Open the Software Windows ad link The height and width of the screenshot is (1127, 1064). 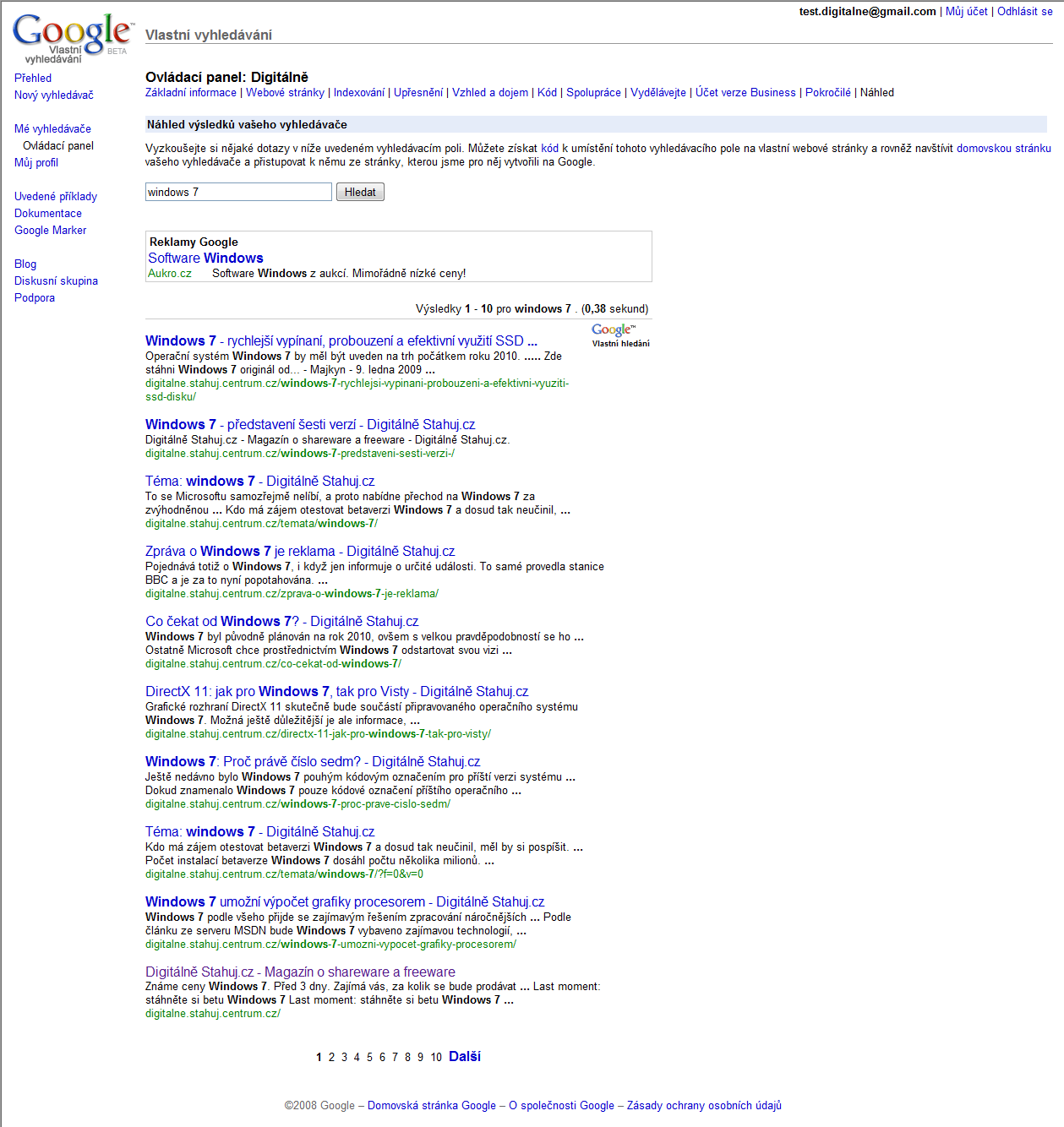[x=205, y=258]
